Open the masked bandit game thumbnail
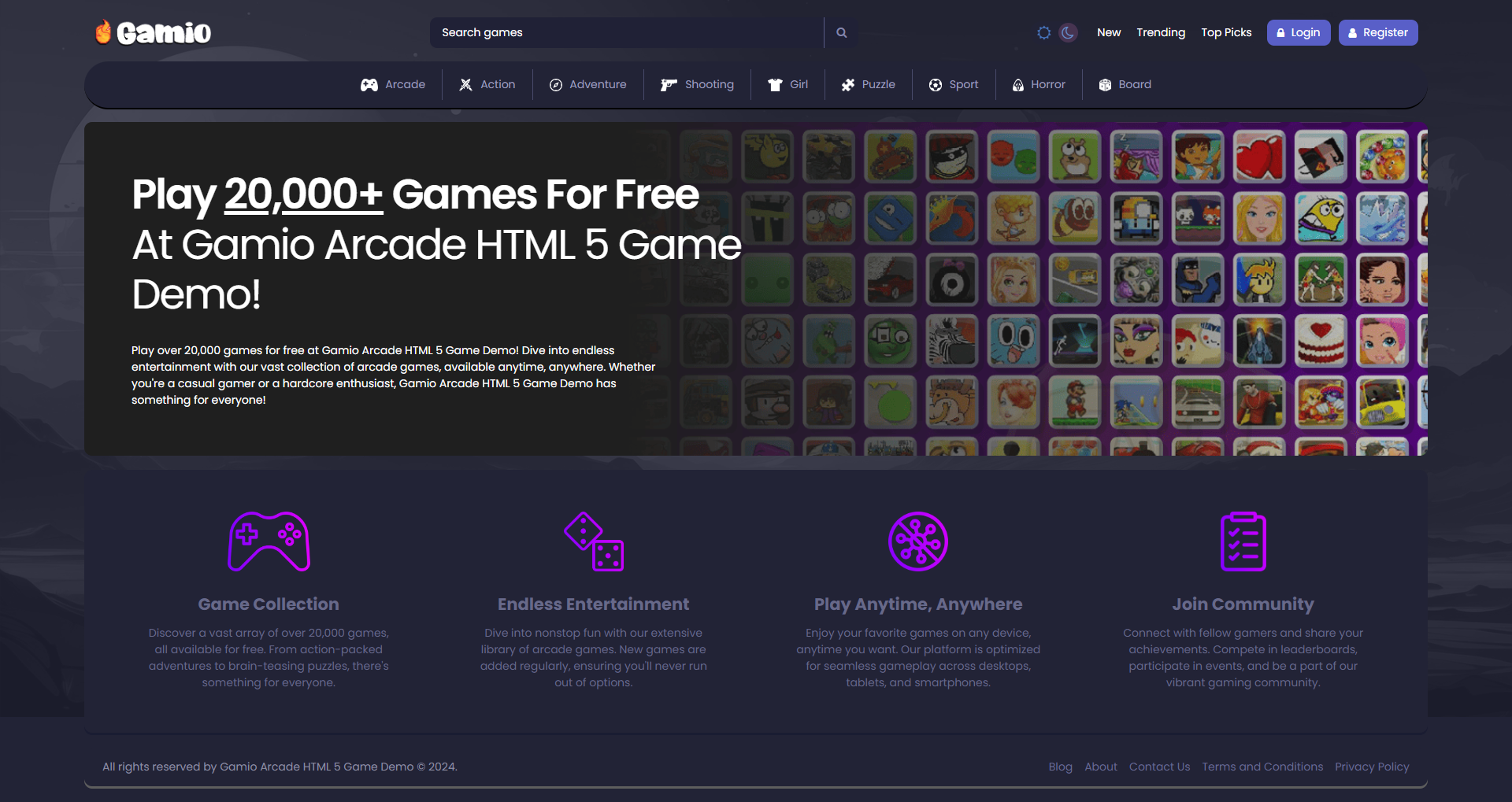Viewport: 1512px width, 802px height. pyautogui.click(x=952, y=156)
